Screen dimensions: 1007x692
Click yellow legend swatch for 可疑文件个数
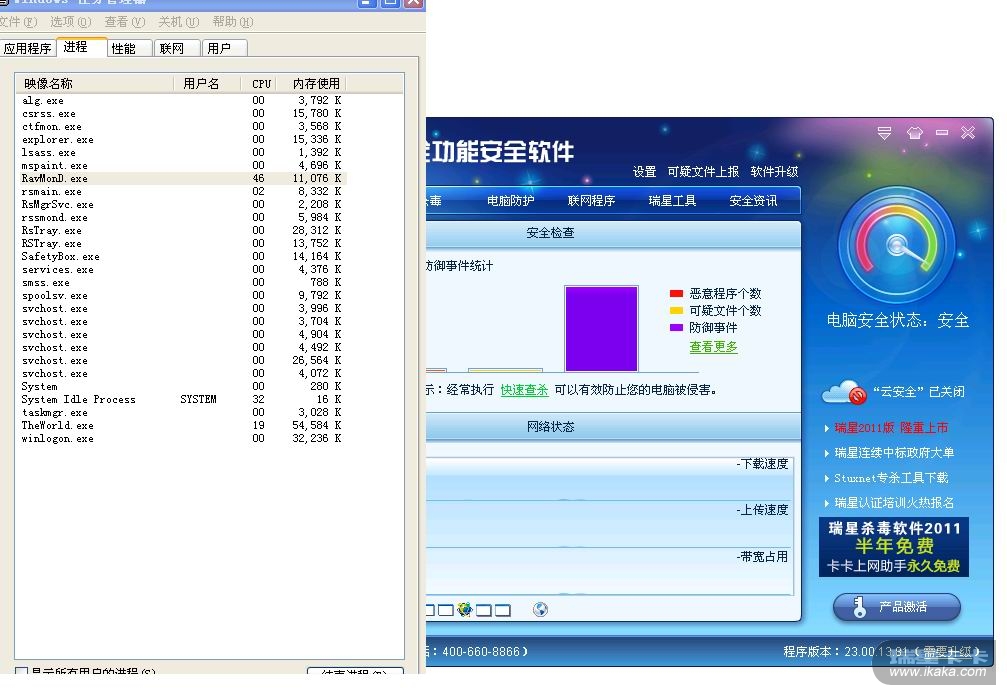(x=676, y=311)
